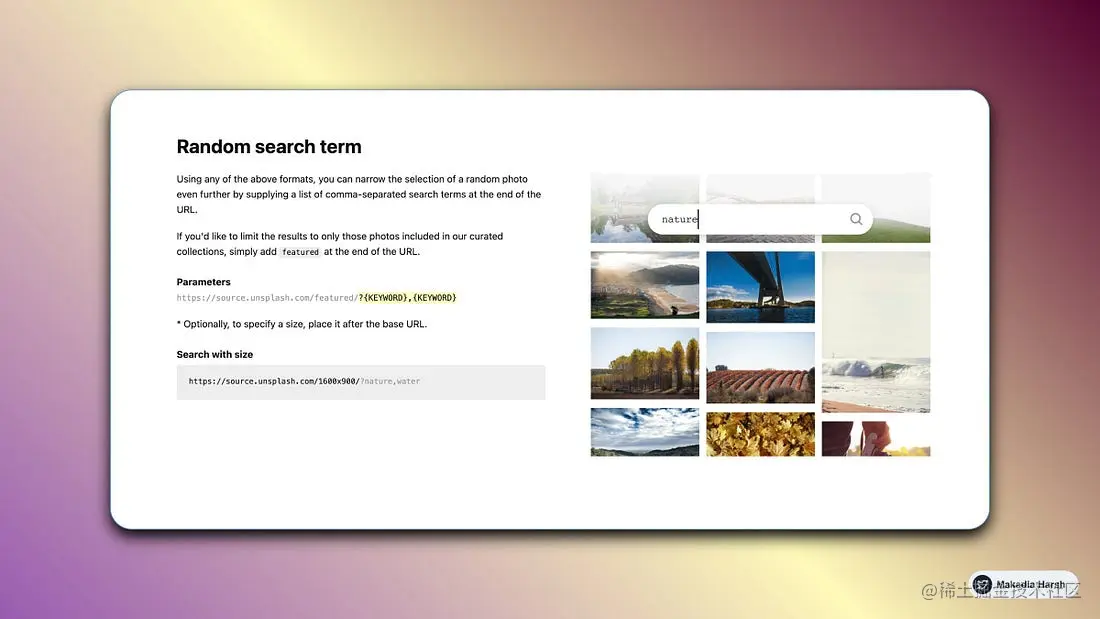Click the highlighted {KEYWORD},{KEYWORD} parameter

point(408,298)
